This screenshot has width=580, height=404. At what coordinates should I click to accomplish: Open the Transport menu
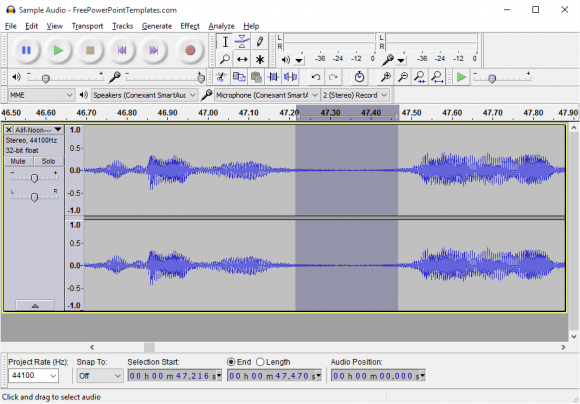pos(87,26)
